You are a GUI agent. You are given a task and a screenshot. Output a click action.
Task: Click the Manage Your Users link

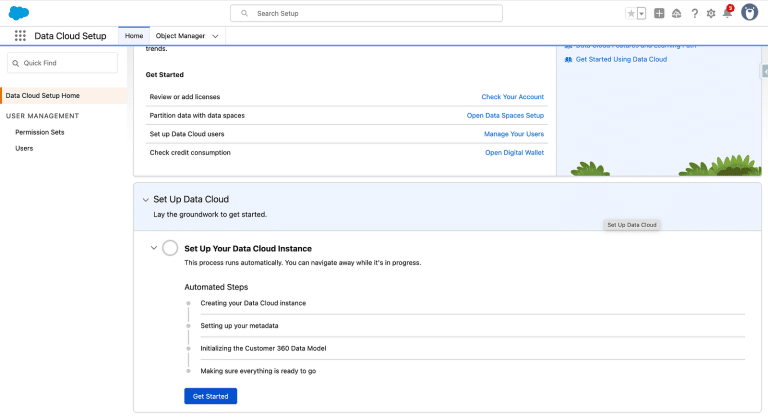[x=514, y=134]
